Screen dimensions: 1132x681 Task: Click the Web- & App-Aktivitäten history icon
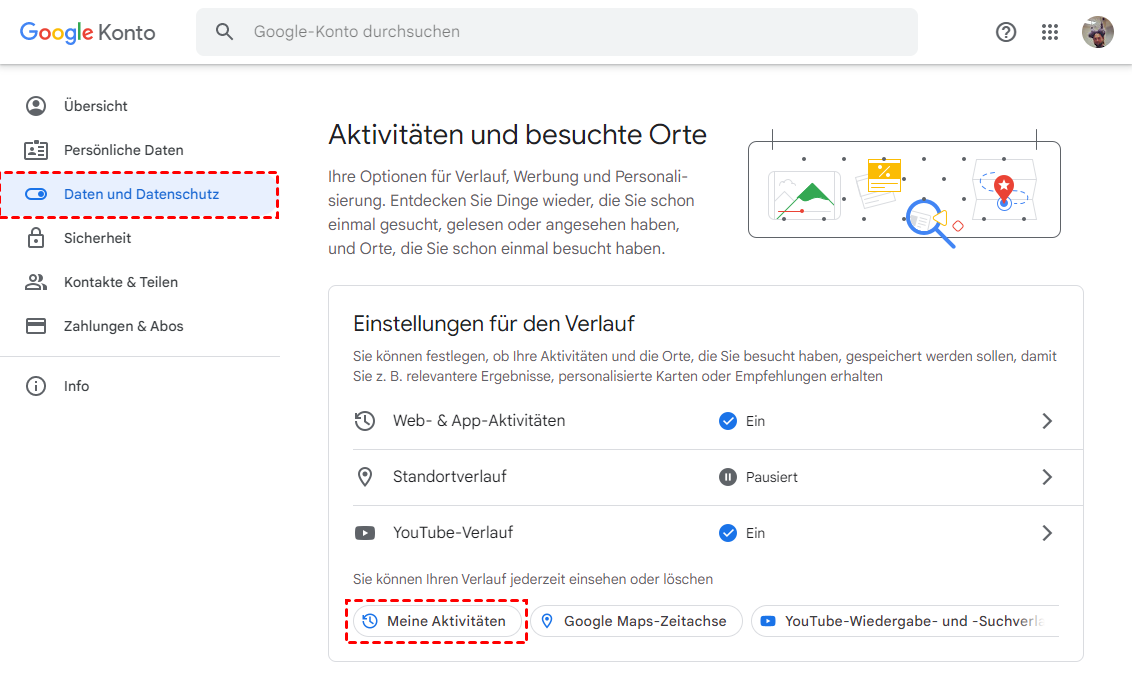click(x=365, y=421)
